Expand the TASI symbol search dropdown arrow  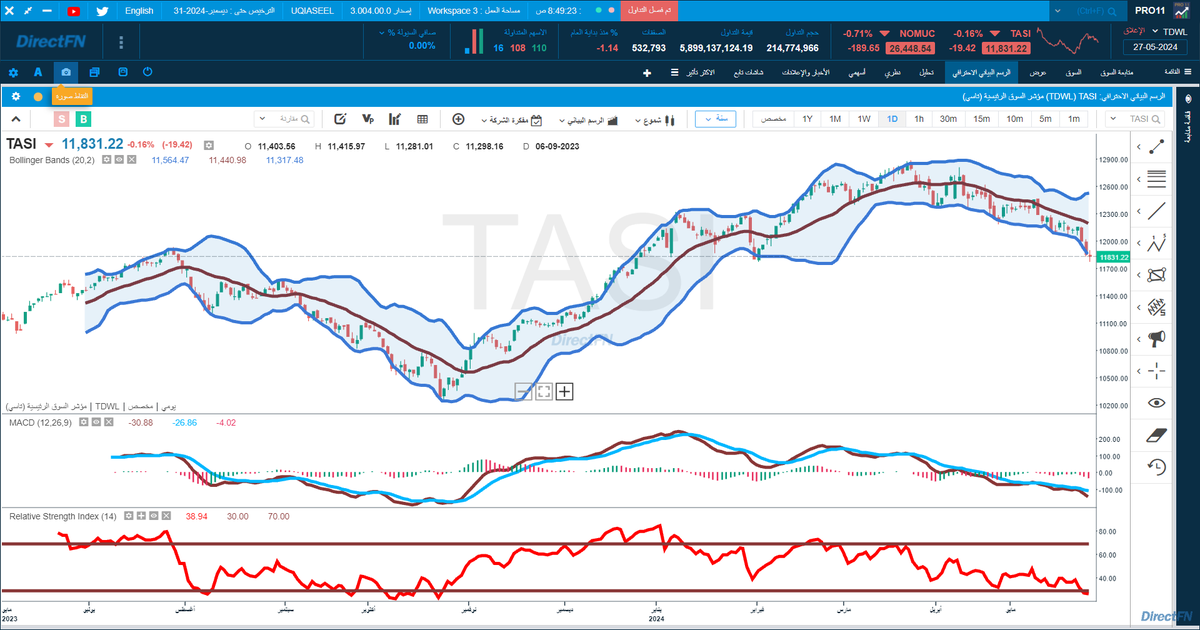1114,119
